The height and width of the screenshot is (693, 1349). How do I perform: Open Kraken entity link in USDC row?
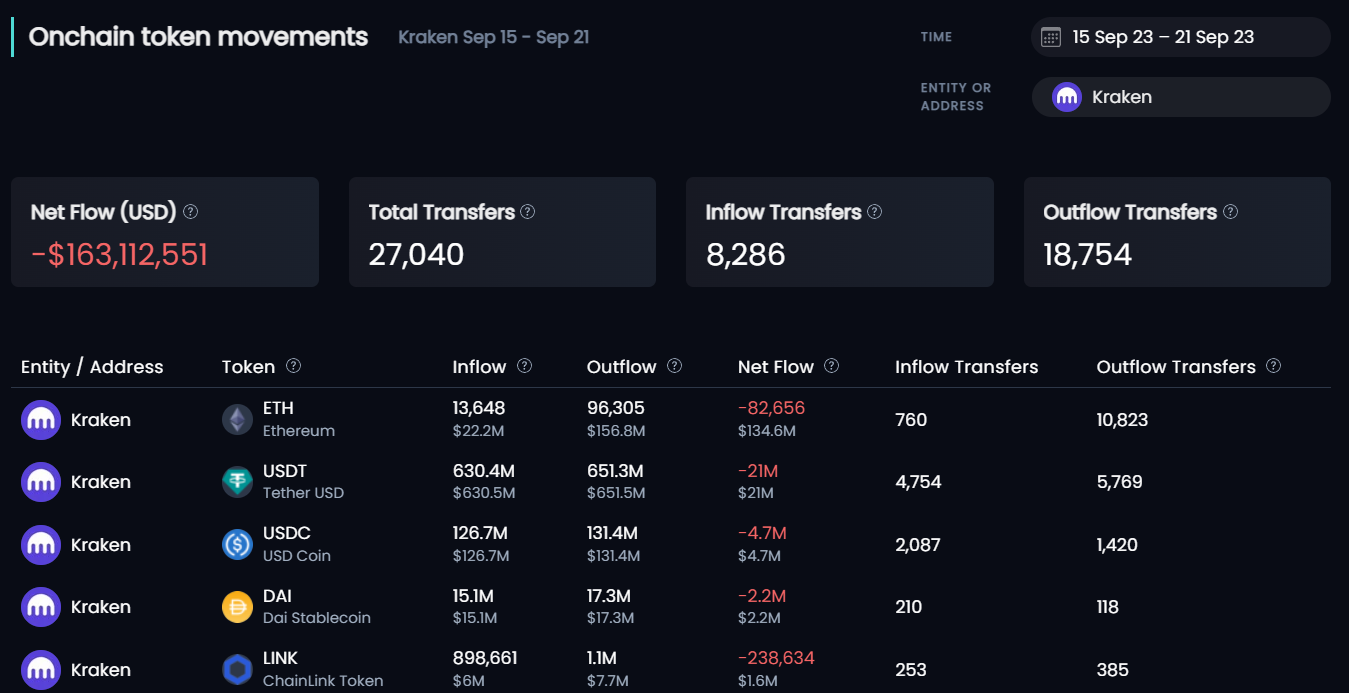click(101, 545)
